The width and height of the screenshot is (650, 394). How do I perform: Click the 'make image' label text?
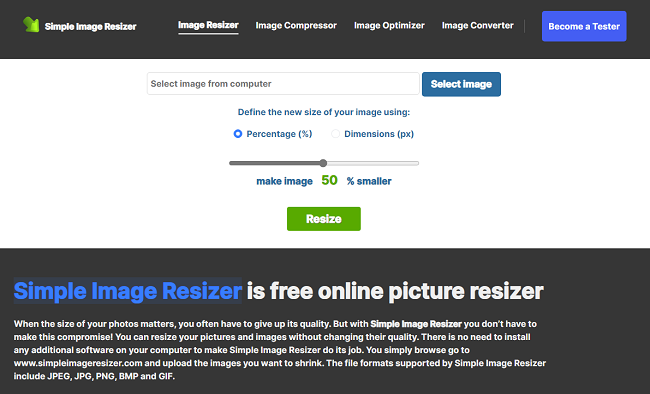click(284, 181)
